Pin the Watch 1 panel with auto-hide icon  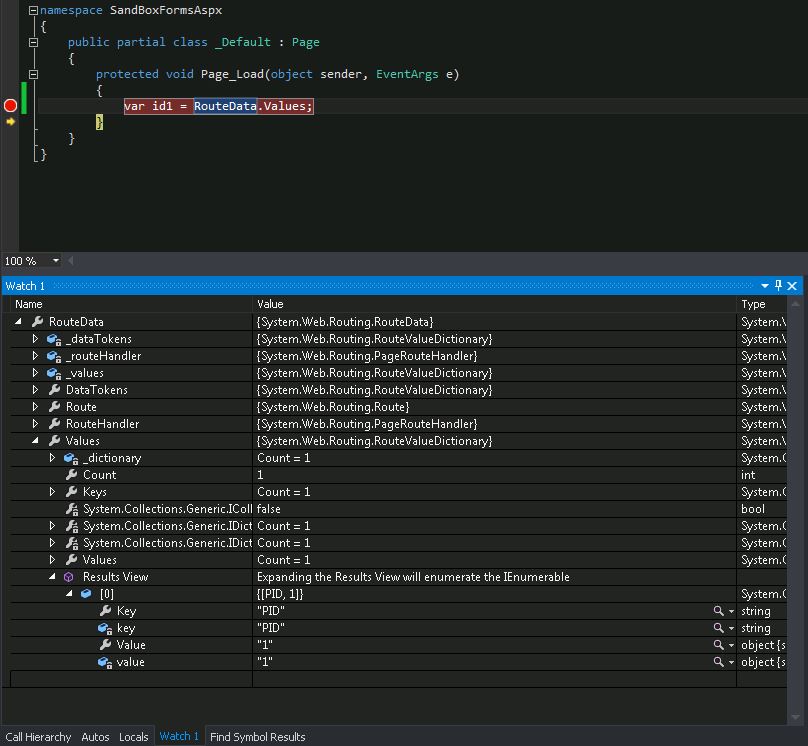779,286
